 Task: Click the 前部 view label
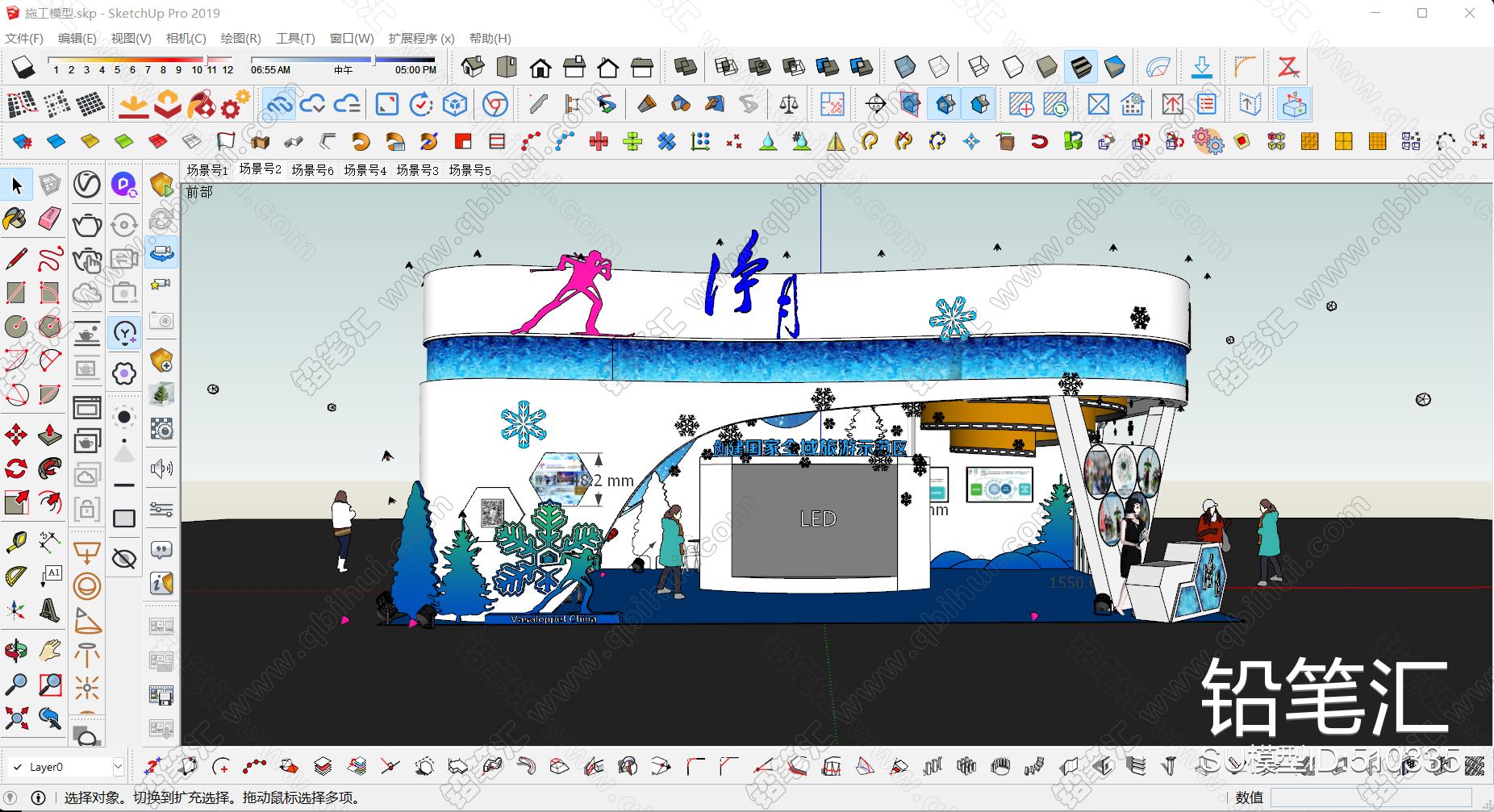[199, 192]
